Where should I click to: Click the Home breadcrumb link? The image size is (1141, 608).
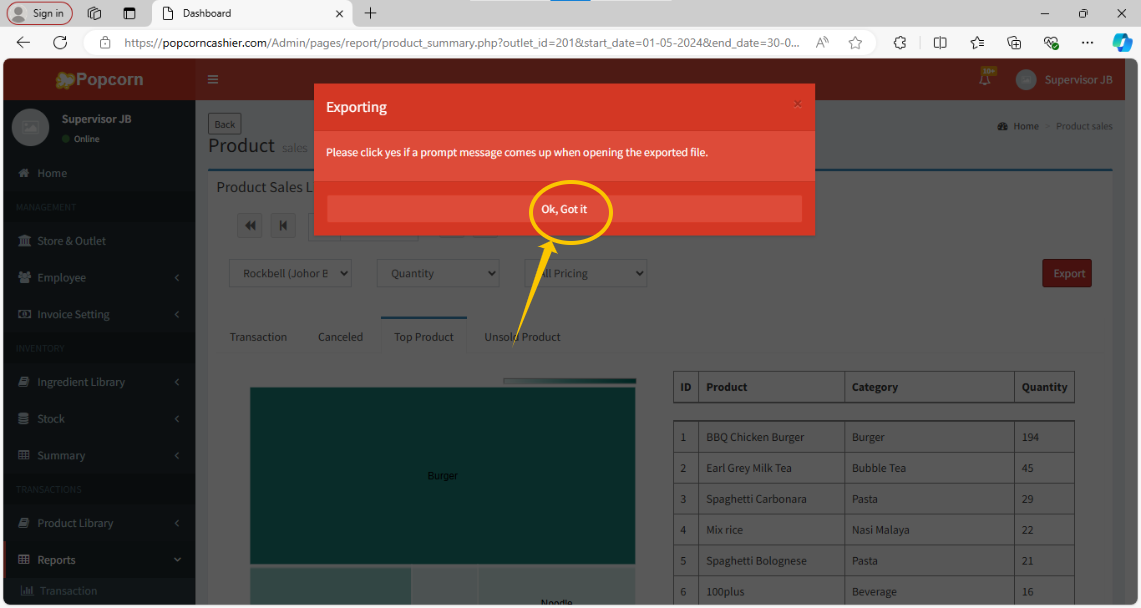point(1018,126)
